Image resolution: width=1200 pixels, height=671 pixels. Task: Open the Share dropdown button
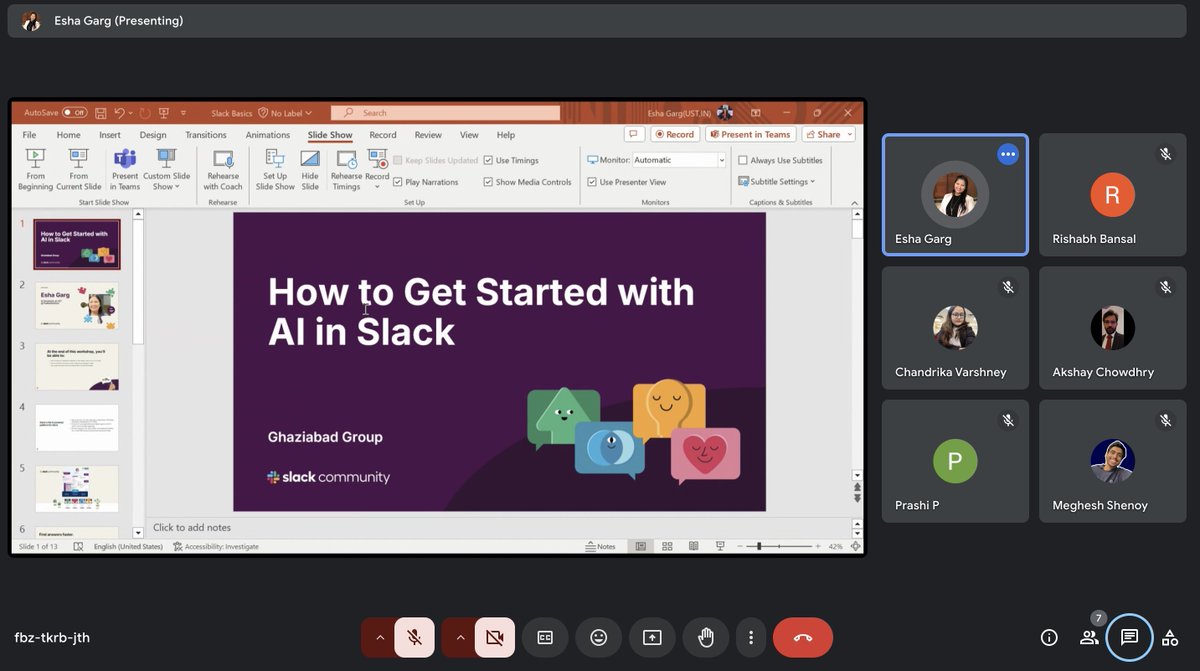point(829,134)
